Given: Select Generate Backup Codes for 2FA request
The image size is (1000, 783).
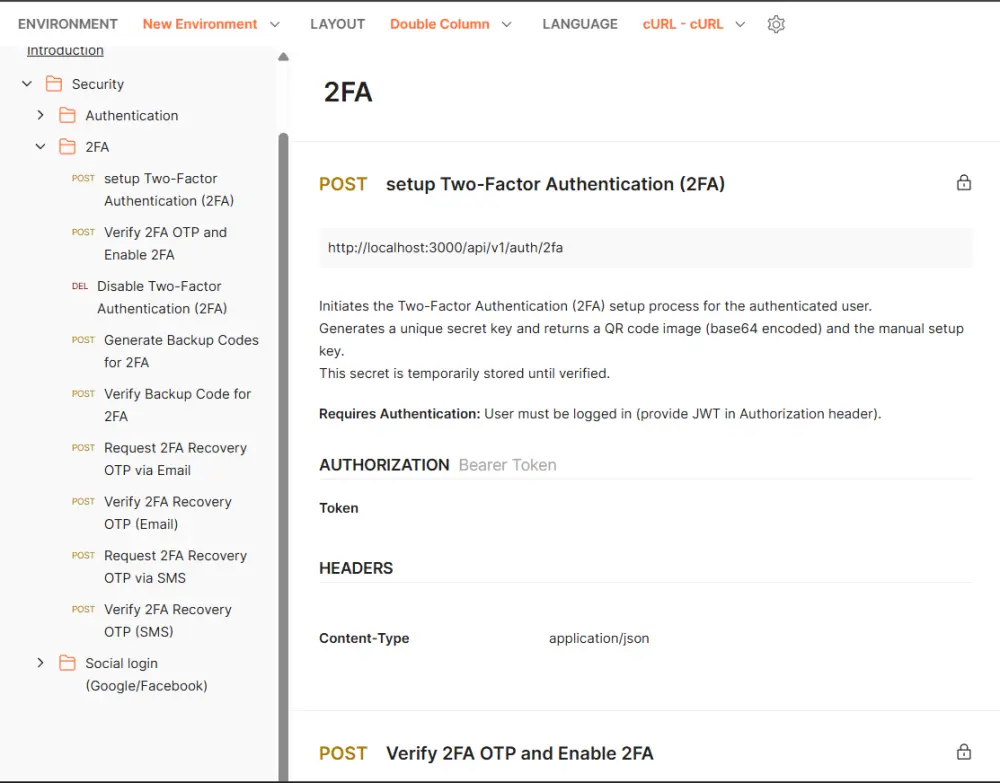Looking at the screenshot, I should pyautogui.click(x=180, y=351).
